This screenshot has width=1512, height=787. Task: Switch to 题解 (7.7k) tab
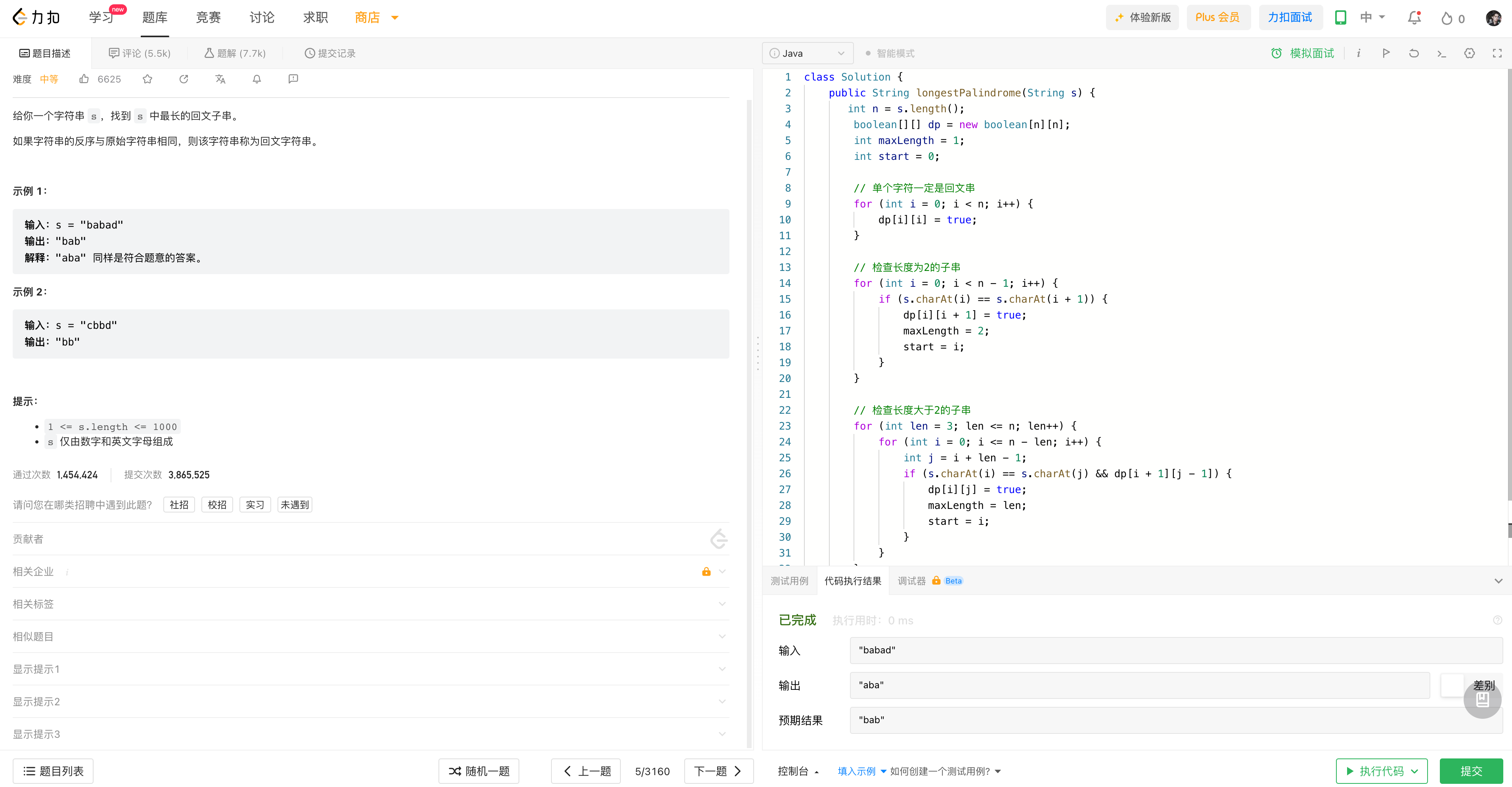[x=235, y=54]
